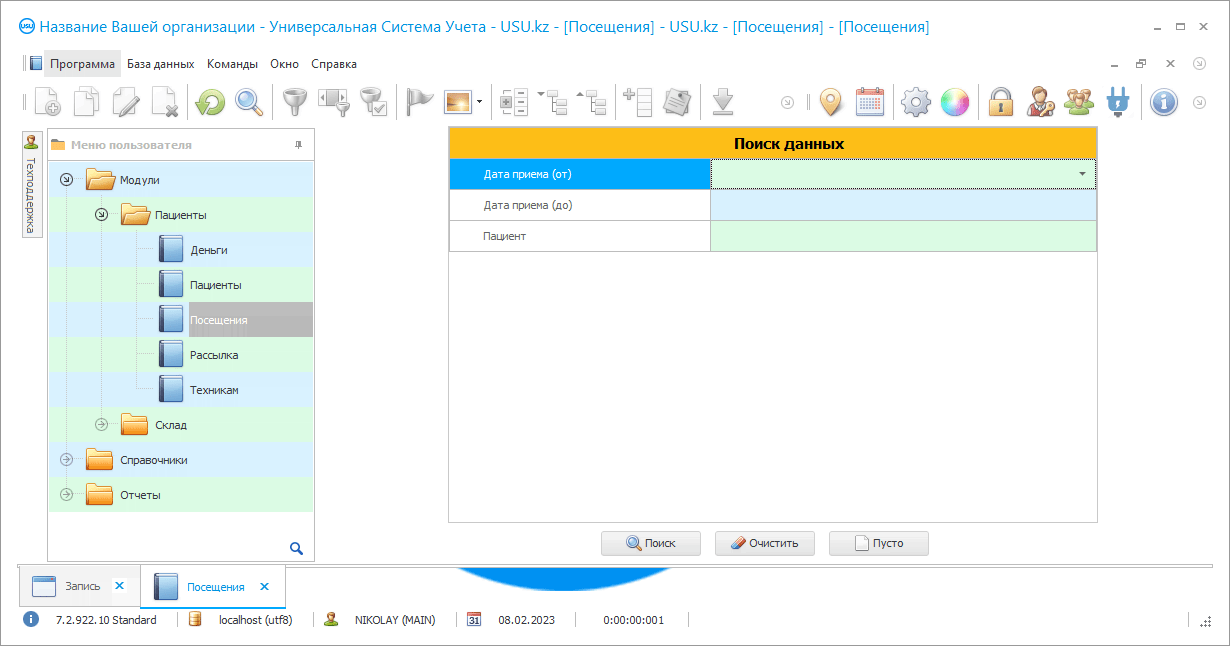Collapse the Модули tree node

(67, 180)
